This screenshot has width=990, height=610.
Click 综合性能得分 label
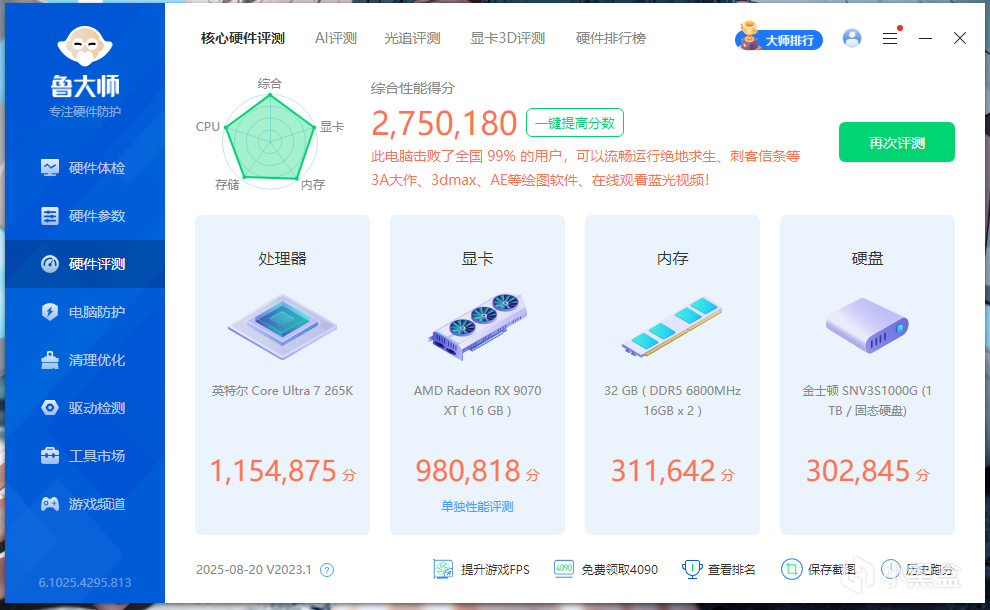[412, 88]
